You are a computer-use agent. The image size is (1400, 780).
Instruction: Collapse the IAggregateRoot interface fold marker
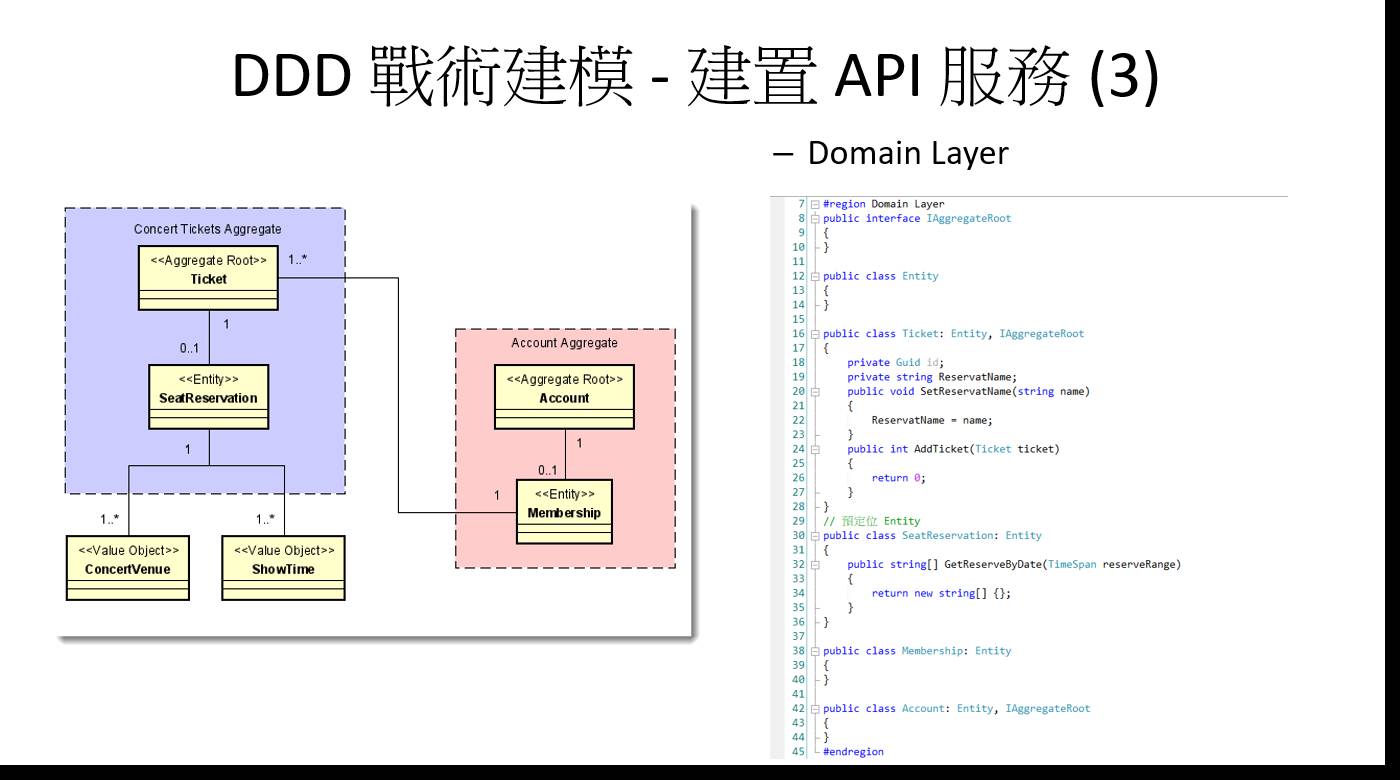814,218
